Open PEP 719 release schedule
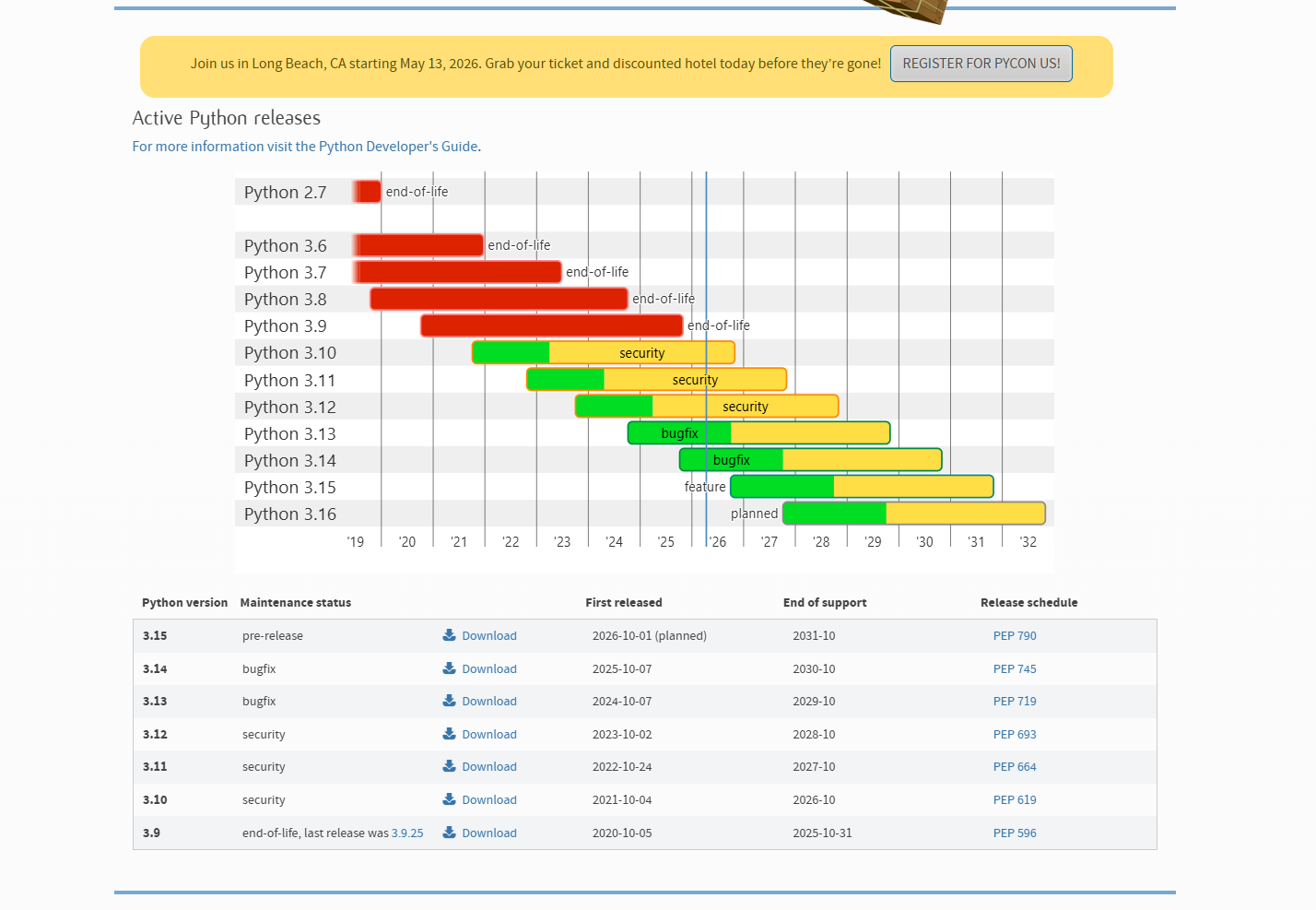 click(1015, 702)
